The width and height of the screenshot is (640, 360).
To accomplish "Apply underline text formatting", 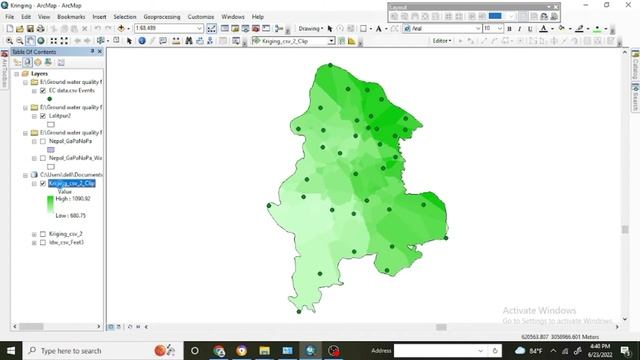I will [x=530, y=29].
